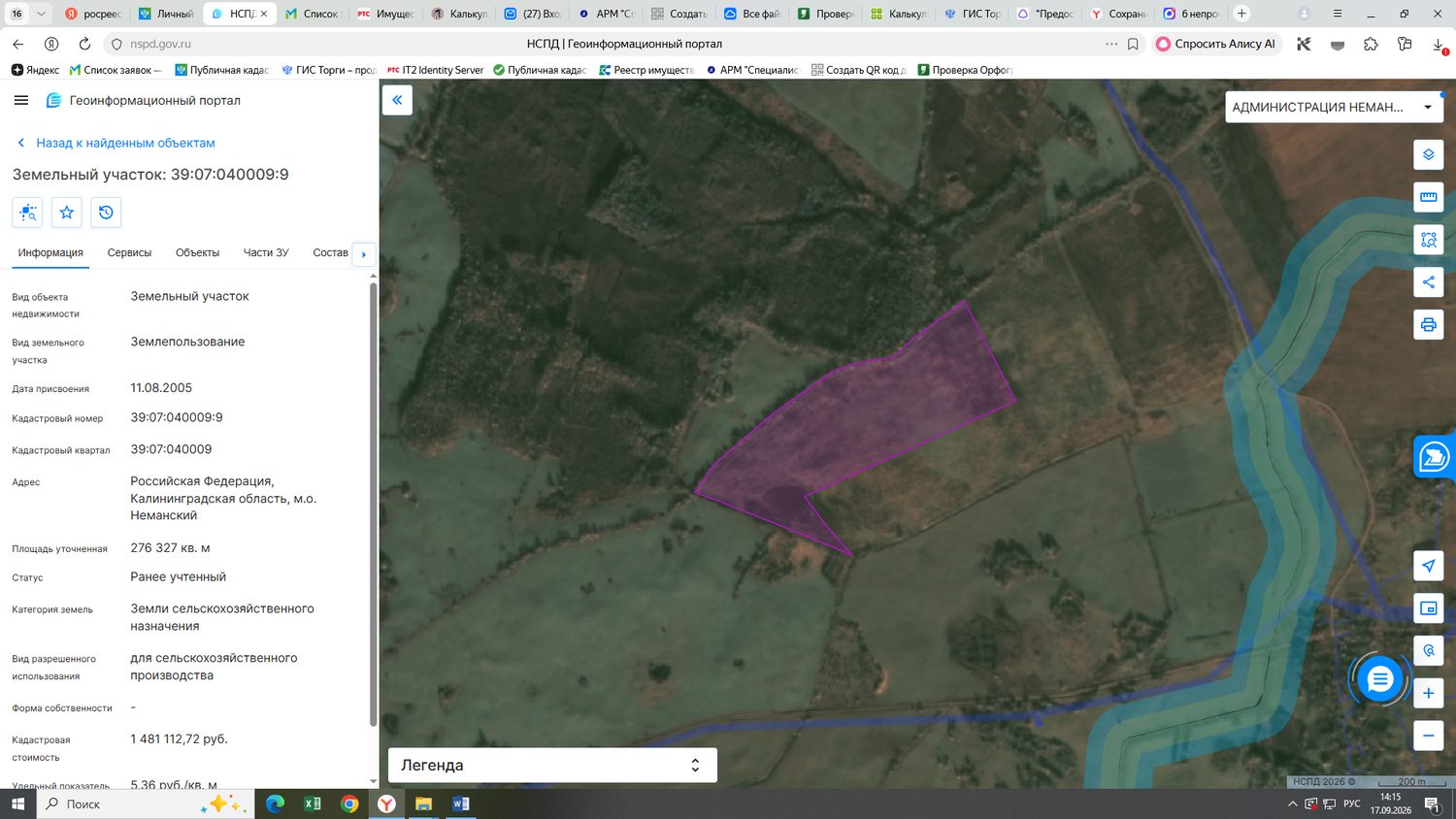Reload the page in browser toolbar
The width and height of the screenshot is (1456, 819).
tap(84, 44)
